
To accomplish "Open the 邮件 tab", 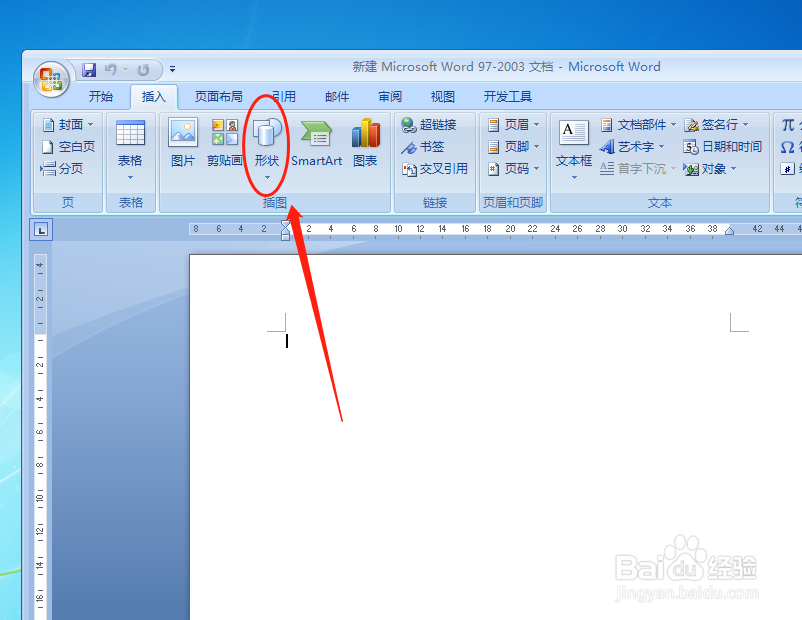I will [x=337, y=96].
